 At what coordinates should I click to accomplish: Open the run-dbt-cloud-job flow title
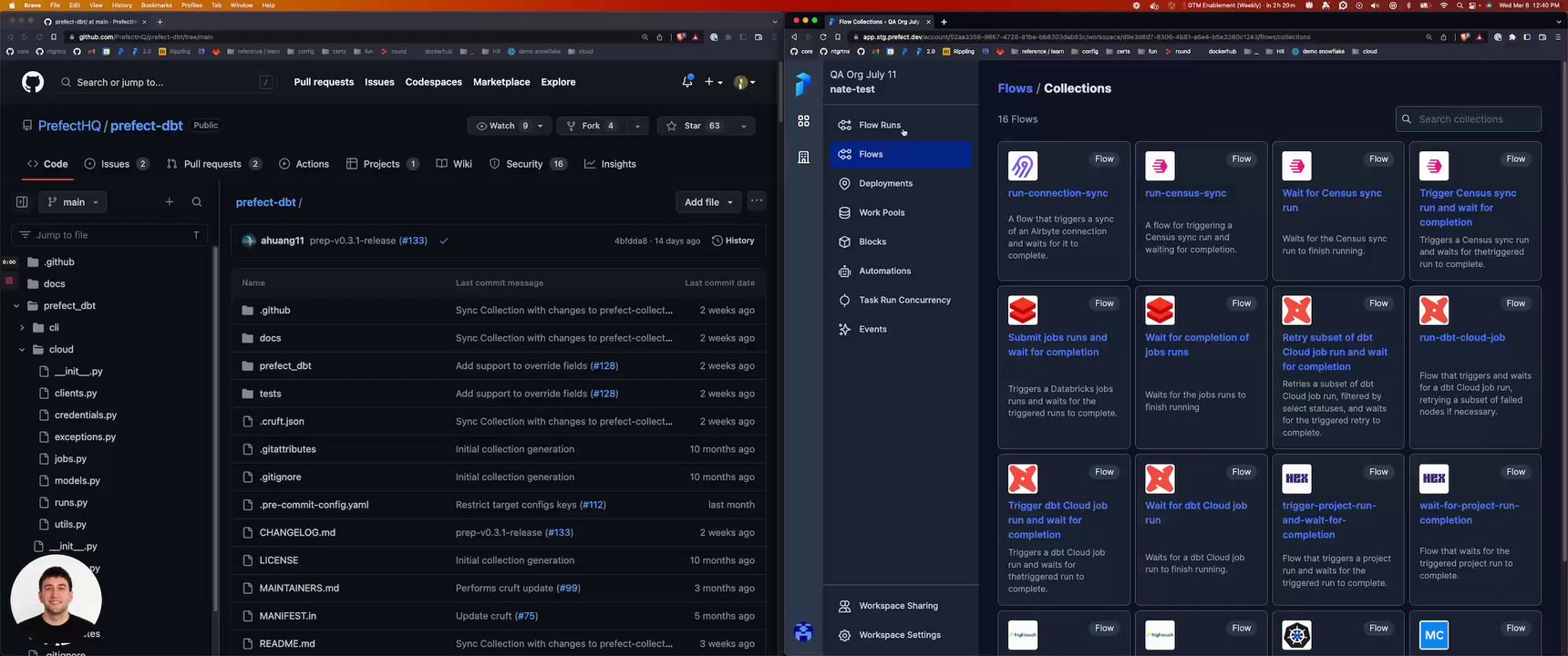point(1462,337)
